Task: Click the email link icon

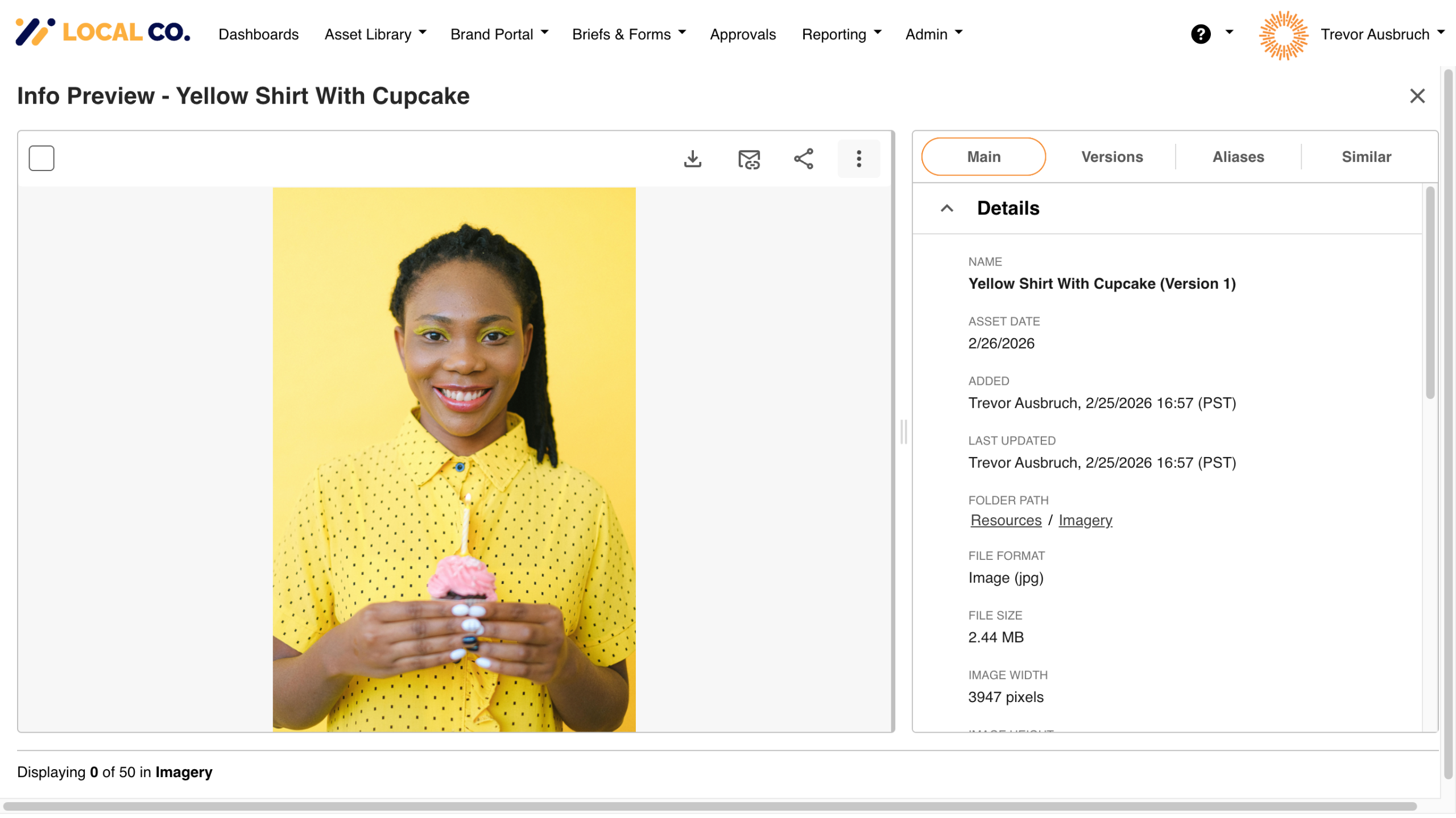Action: click(748, 159)
